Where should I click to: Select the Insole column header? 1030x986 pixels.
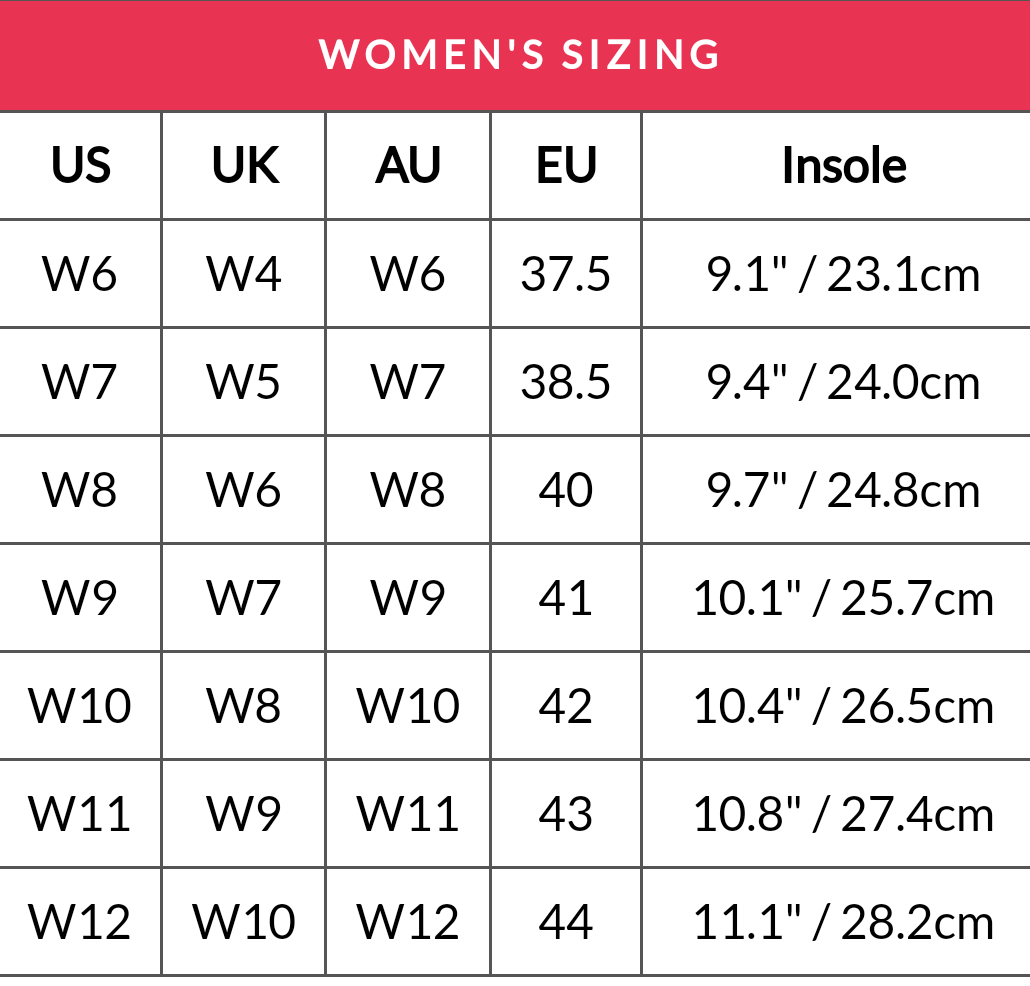click(x=844, y=166)
